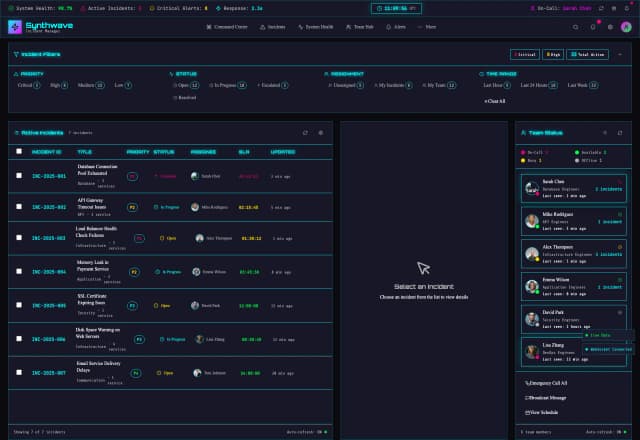The image size is (640, 440).
Task: Check the box for INC-2025-001
Action: coord(18,175)
